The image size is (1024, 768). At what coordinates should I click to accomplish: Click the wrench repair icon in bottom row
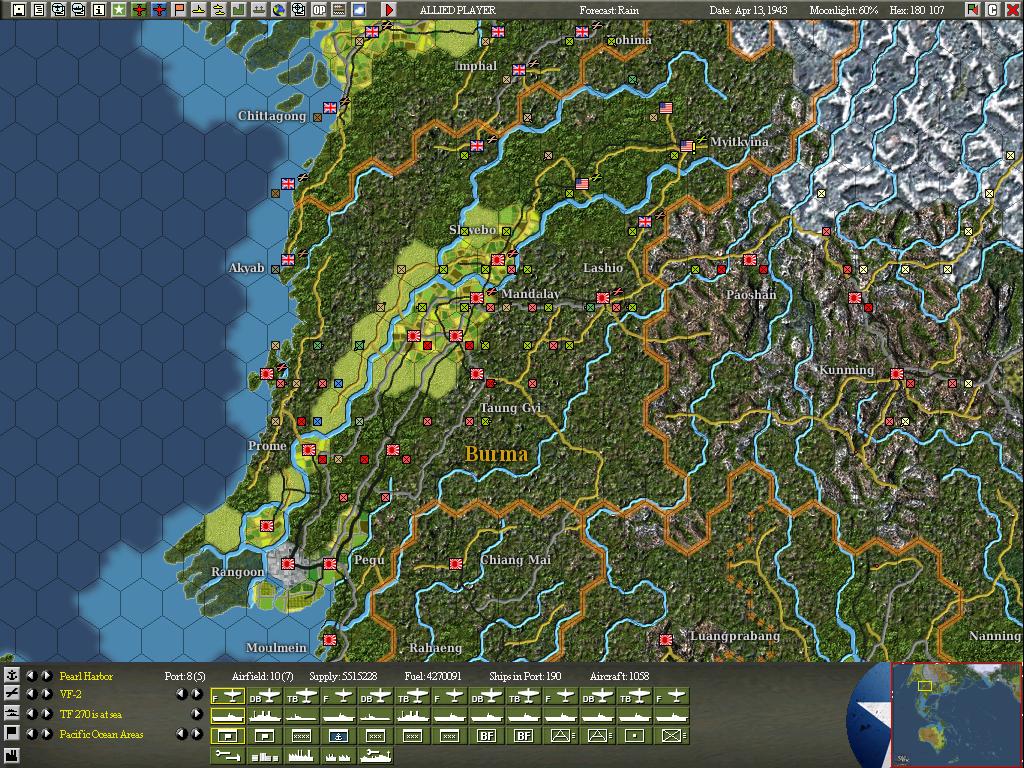point(227,756)
